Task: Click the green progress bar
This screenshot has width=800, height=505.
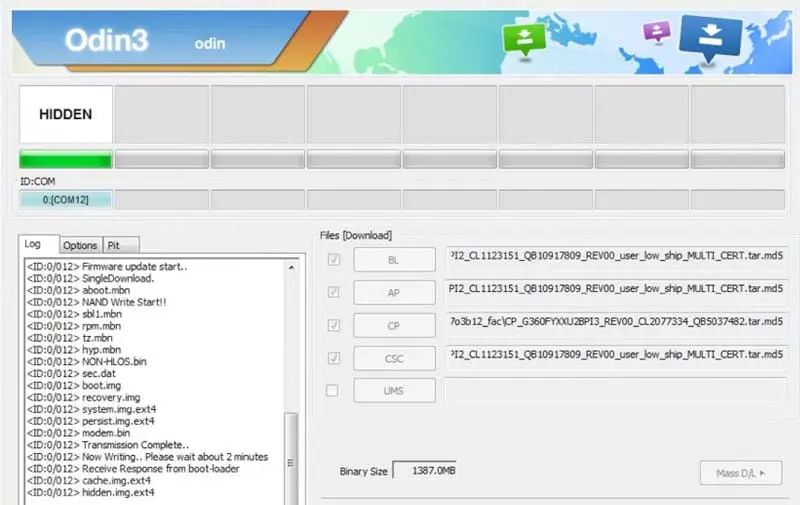Action: click(66, 160)
